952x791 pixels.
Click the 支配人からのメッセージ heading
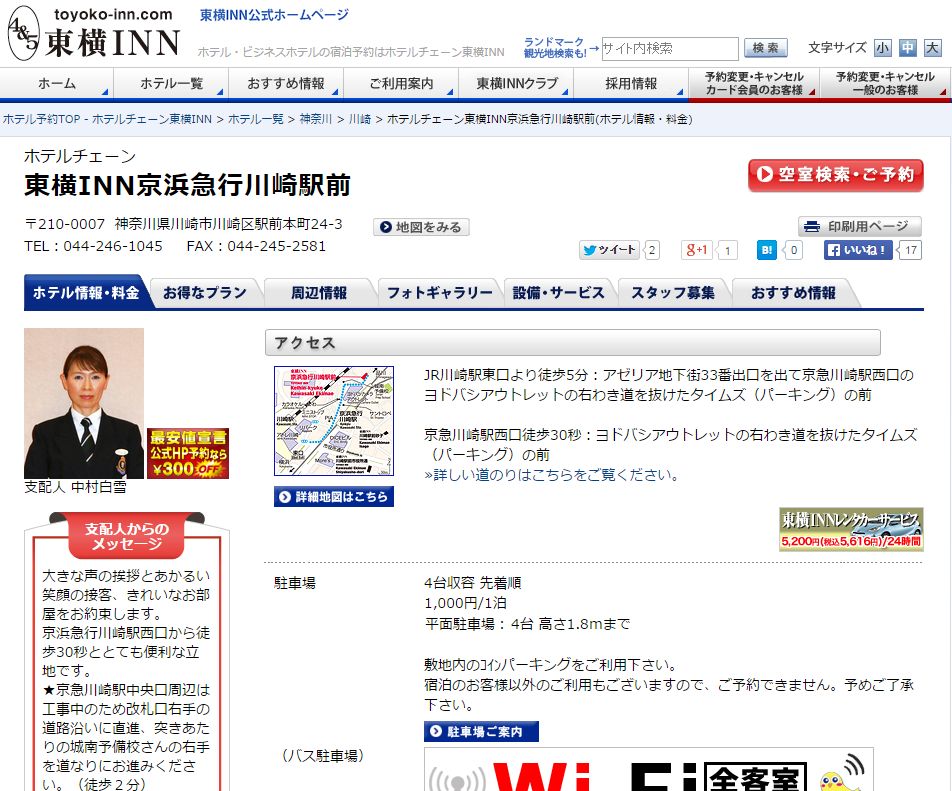[x=127, y=536]
